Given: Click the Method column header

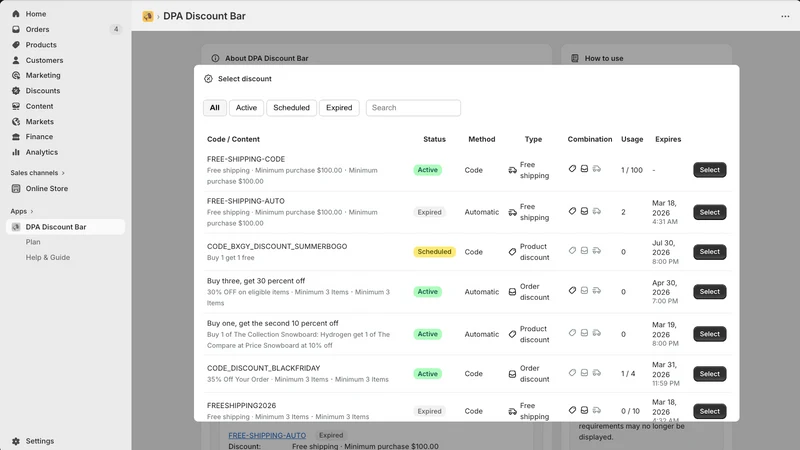Looking at the screenshot, I should 482,139.
